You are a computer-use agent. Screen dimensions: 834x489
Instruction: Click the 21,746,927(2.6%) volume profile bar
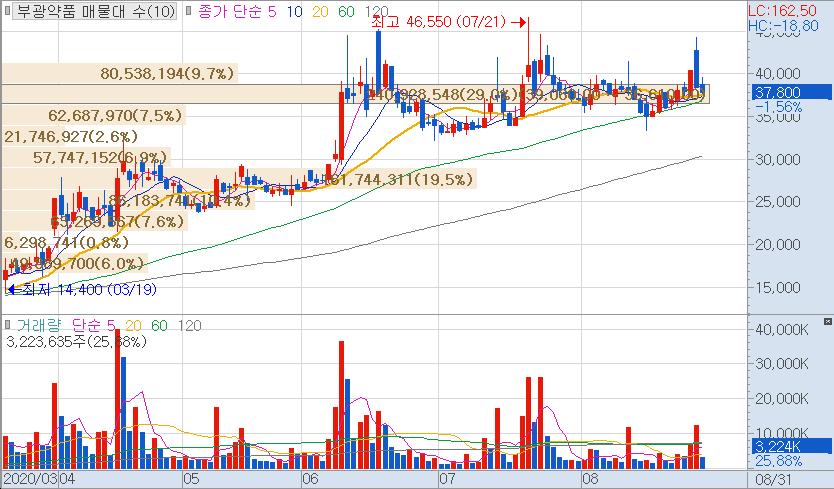click(x=71, y=137)
